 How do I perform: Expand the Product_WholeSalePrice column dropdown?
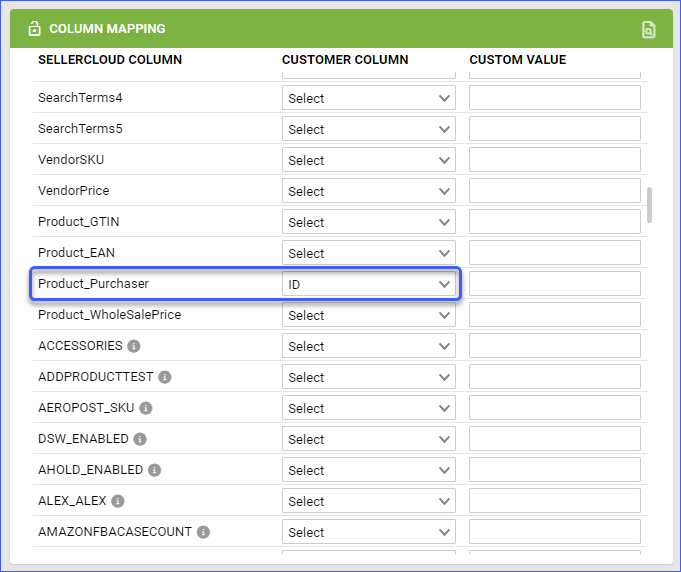(368, 315)
